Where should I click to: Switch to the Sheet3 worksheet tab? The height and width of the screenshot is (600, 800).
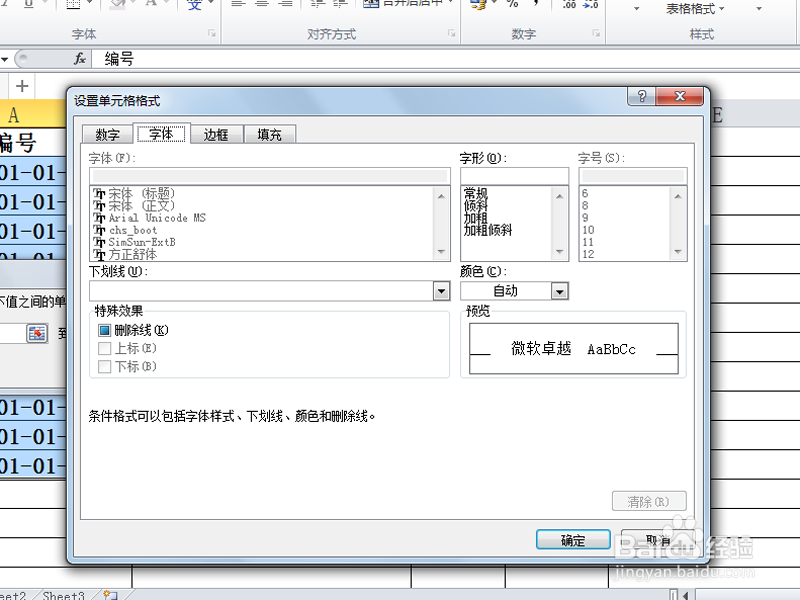click(63, 595)
